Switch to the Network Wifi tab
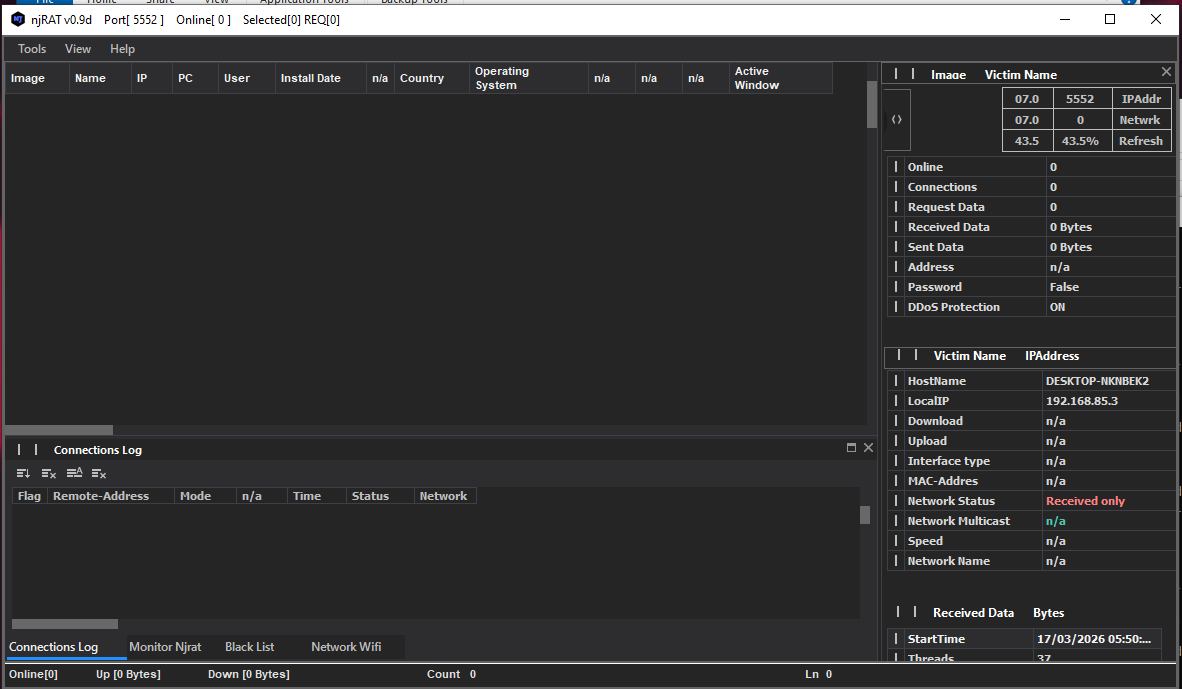The width and height of the screenshot is (1182, 689). tap(346, 647)
